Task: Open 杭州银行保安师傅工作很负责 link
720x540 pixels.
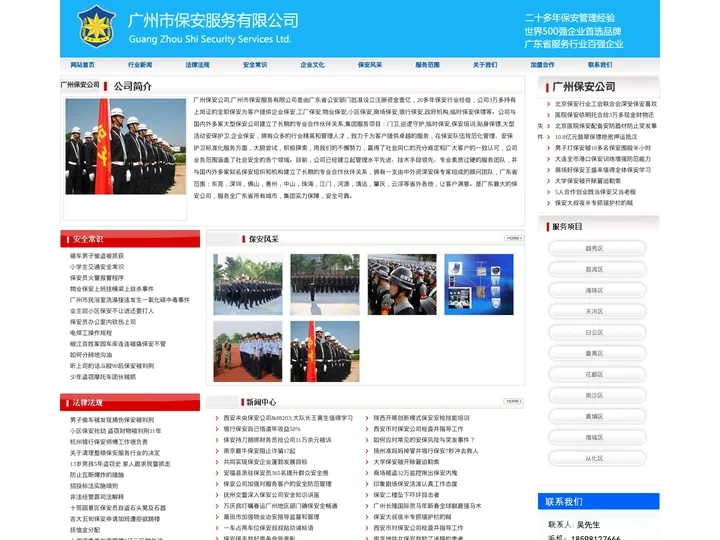Action: 109,442
